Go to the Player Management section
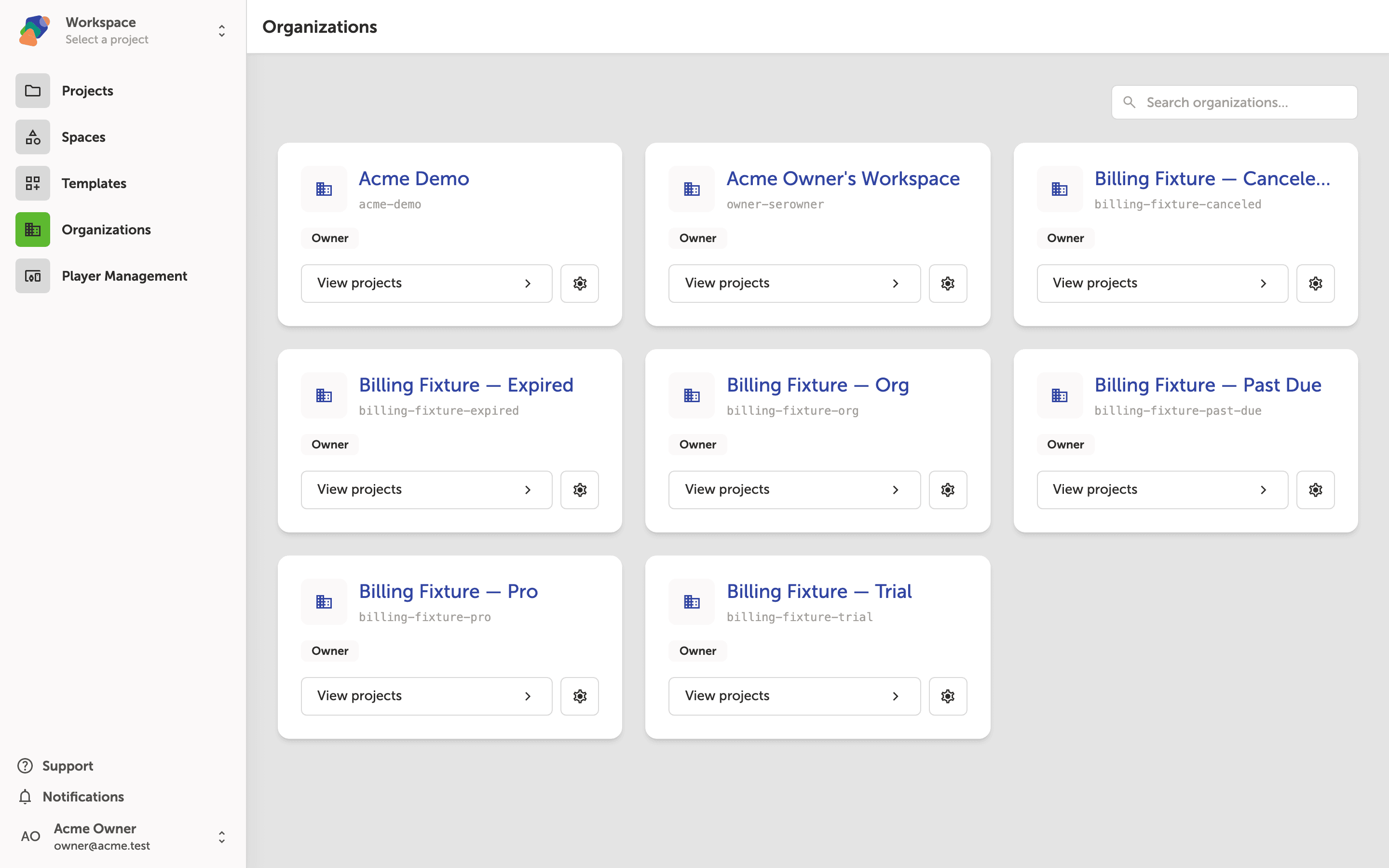The height and width of the screenshot is (868, 1389). coord(123,276)
